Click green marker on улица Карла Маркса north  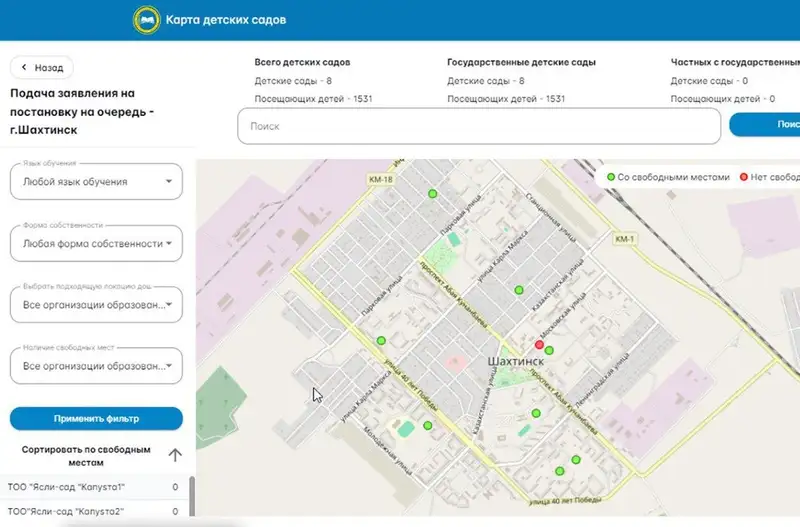pyautogui.click(x=518, y=290)
